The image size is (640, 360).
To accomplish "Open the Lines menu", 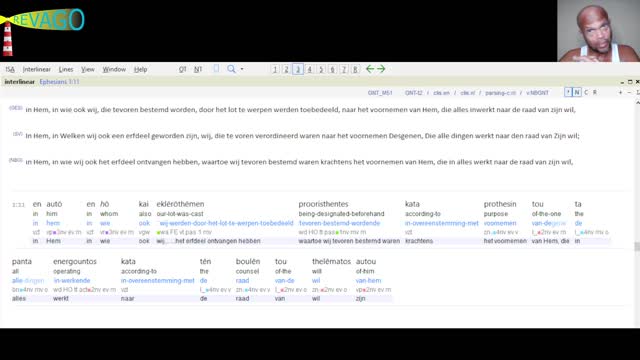I will coord(66,69).
